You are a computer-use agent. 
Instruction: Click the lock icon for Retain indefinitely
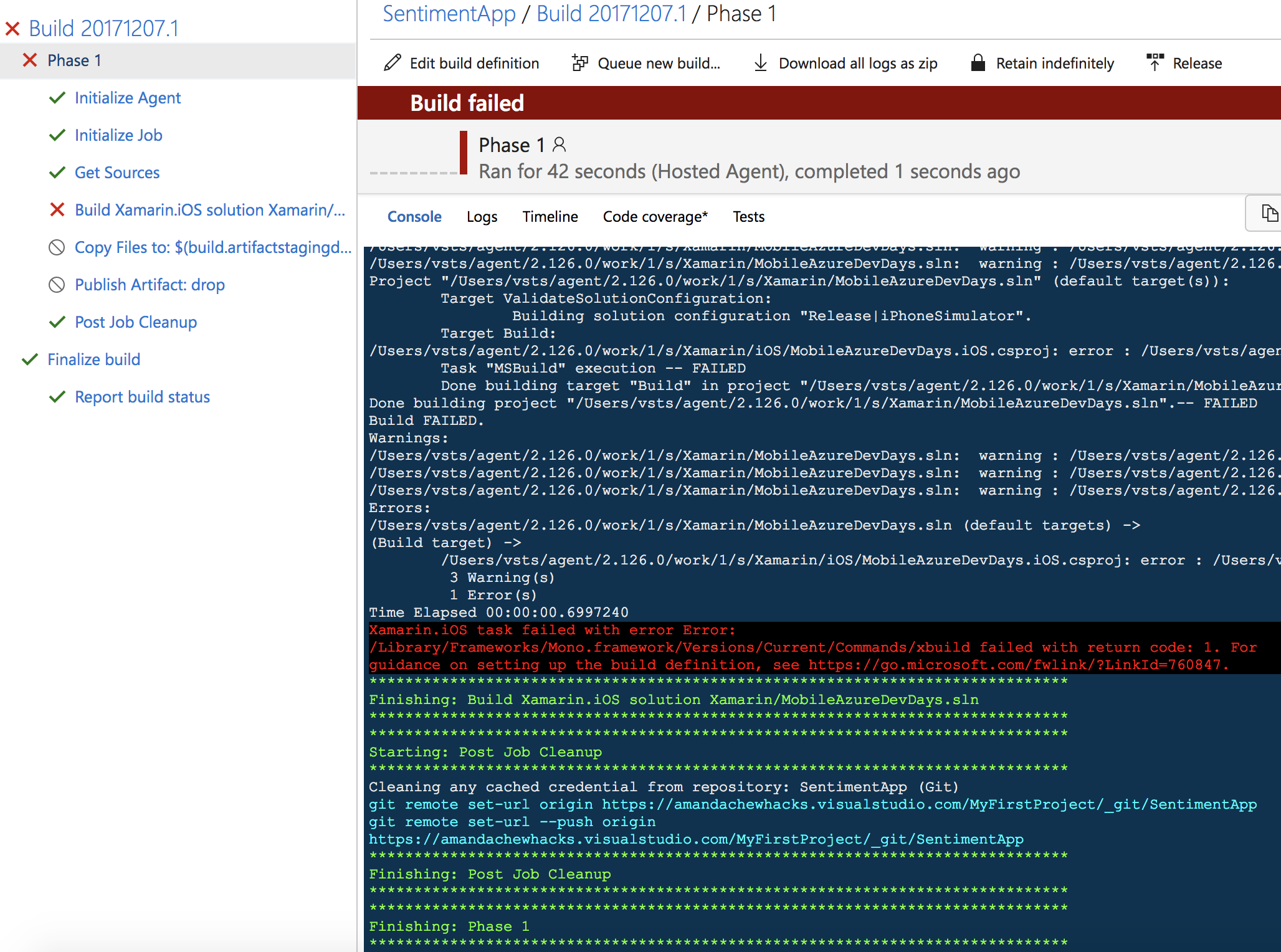[x=978, y=63]
